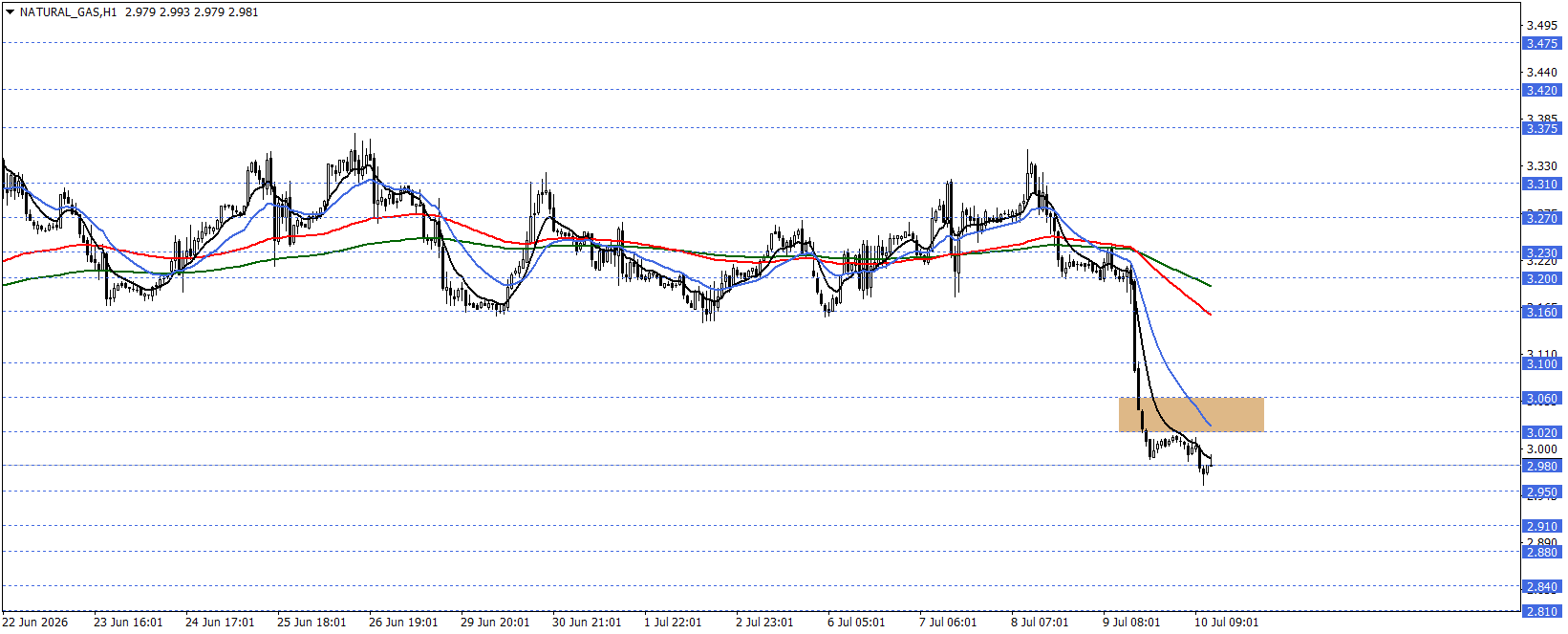The image size is (1568, 634).
Task: Select the orange rectangle zone on chart
Action: [1191, 414]
